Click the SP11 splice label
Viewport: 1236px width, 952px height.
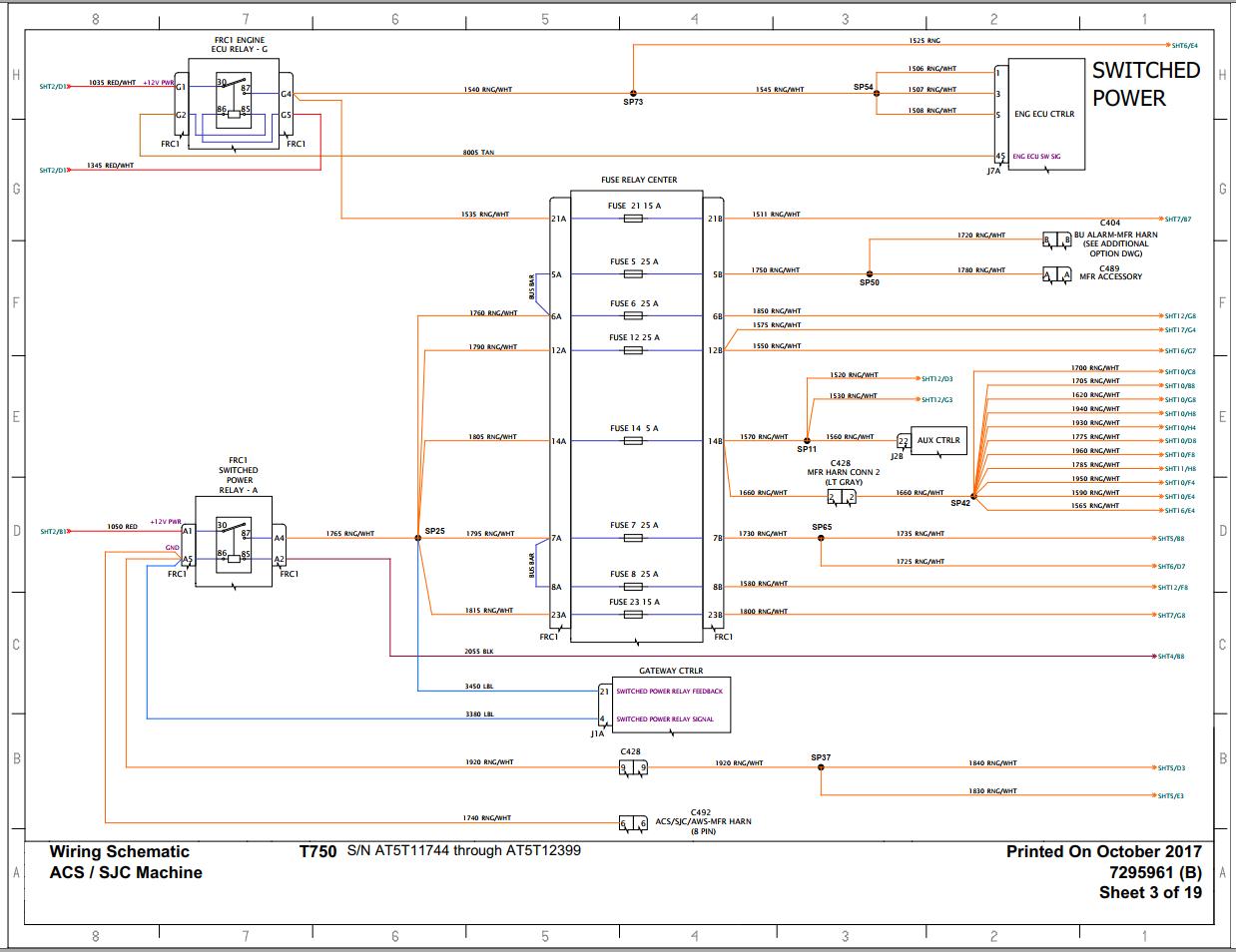(806, 450)
